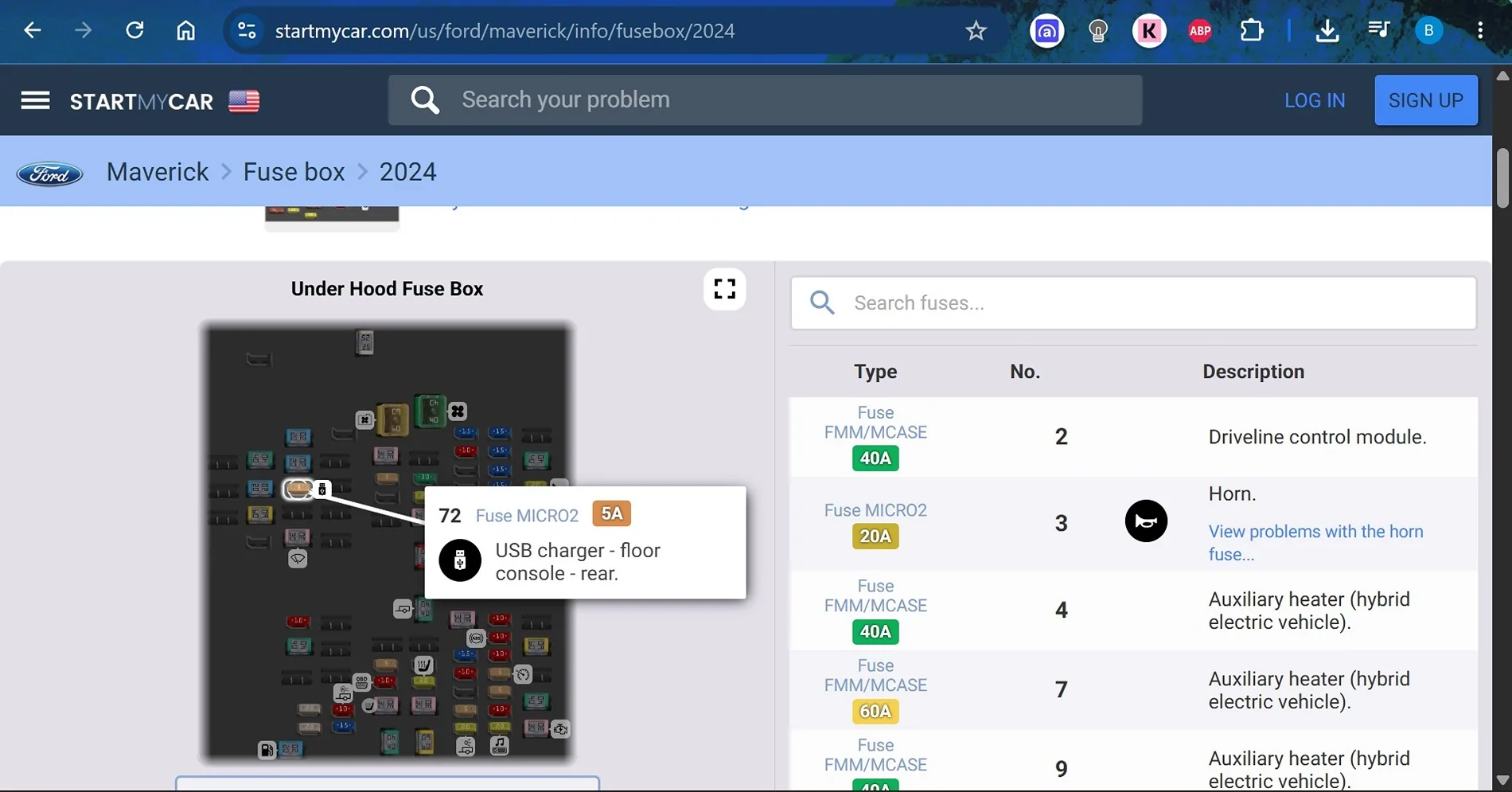The image size is (1512, 792).
Task: Open the browser profile B avatar
Action: [1429, 31]
